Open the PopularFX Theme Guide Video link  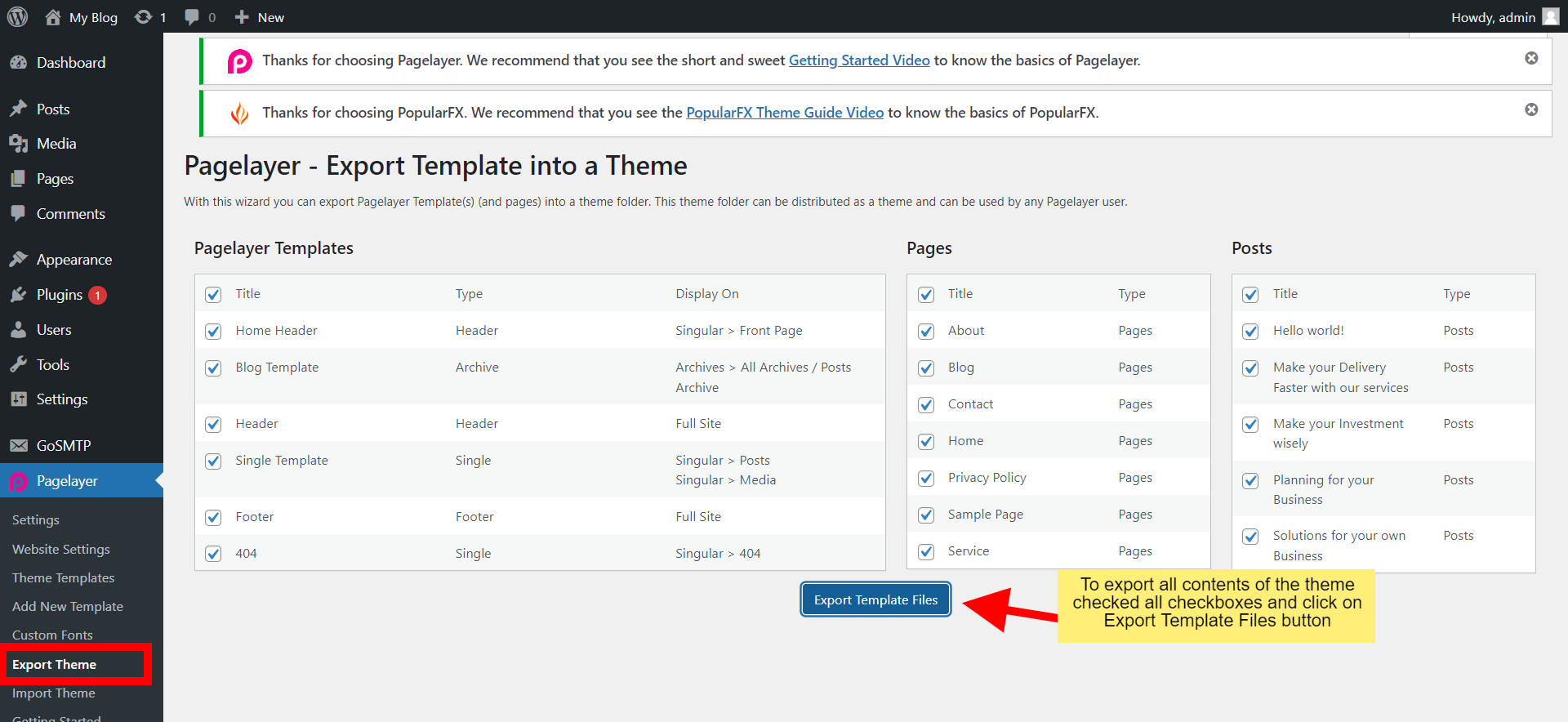(x=785, y=113)
